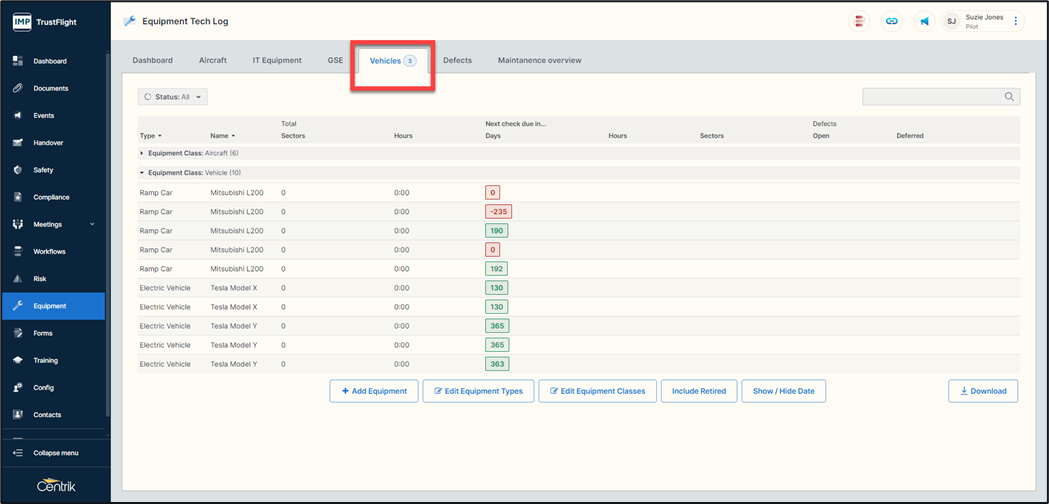Click the megaphone announcements icon
Viewport: 1049px width, 504px height.
tap(924, 21)
